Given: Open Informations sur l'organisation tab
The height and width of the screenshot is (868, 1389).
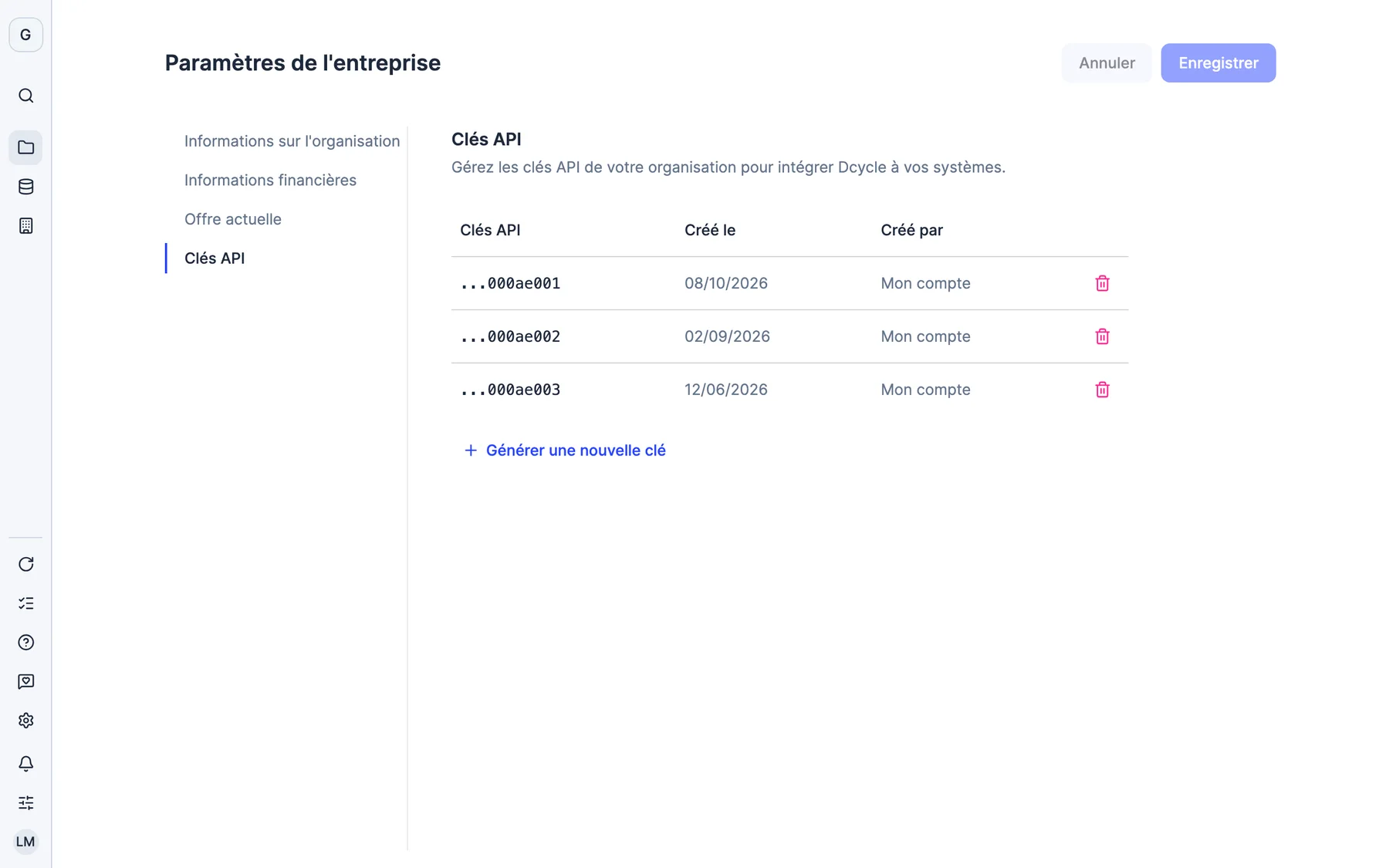Looking at the screenshot, I should pos(292,141).
